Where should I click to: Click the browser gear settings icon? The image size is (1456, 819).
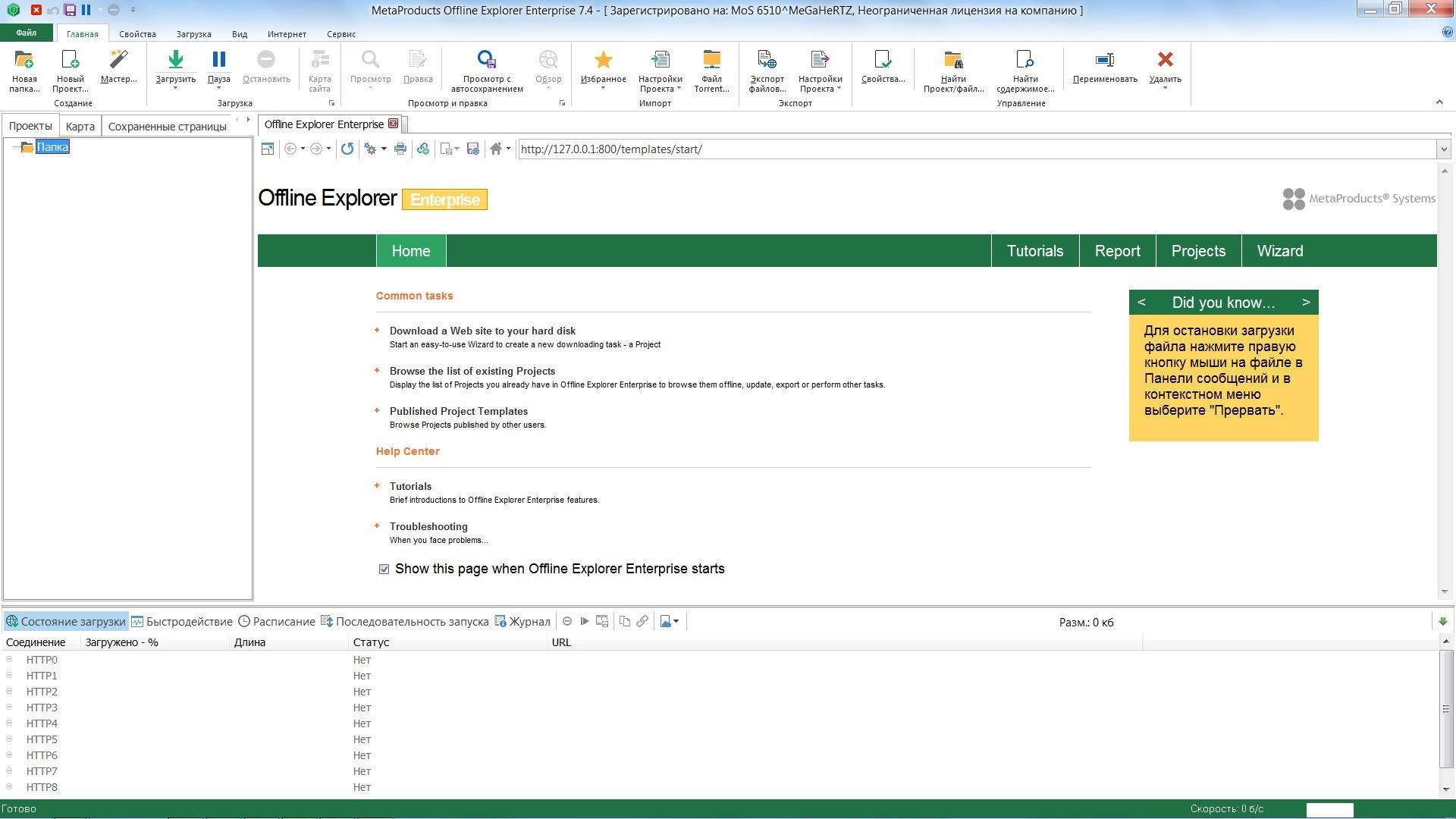370,149
